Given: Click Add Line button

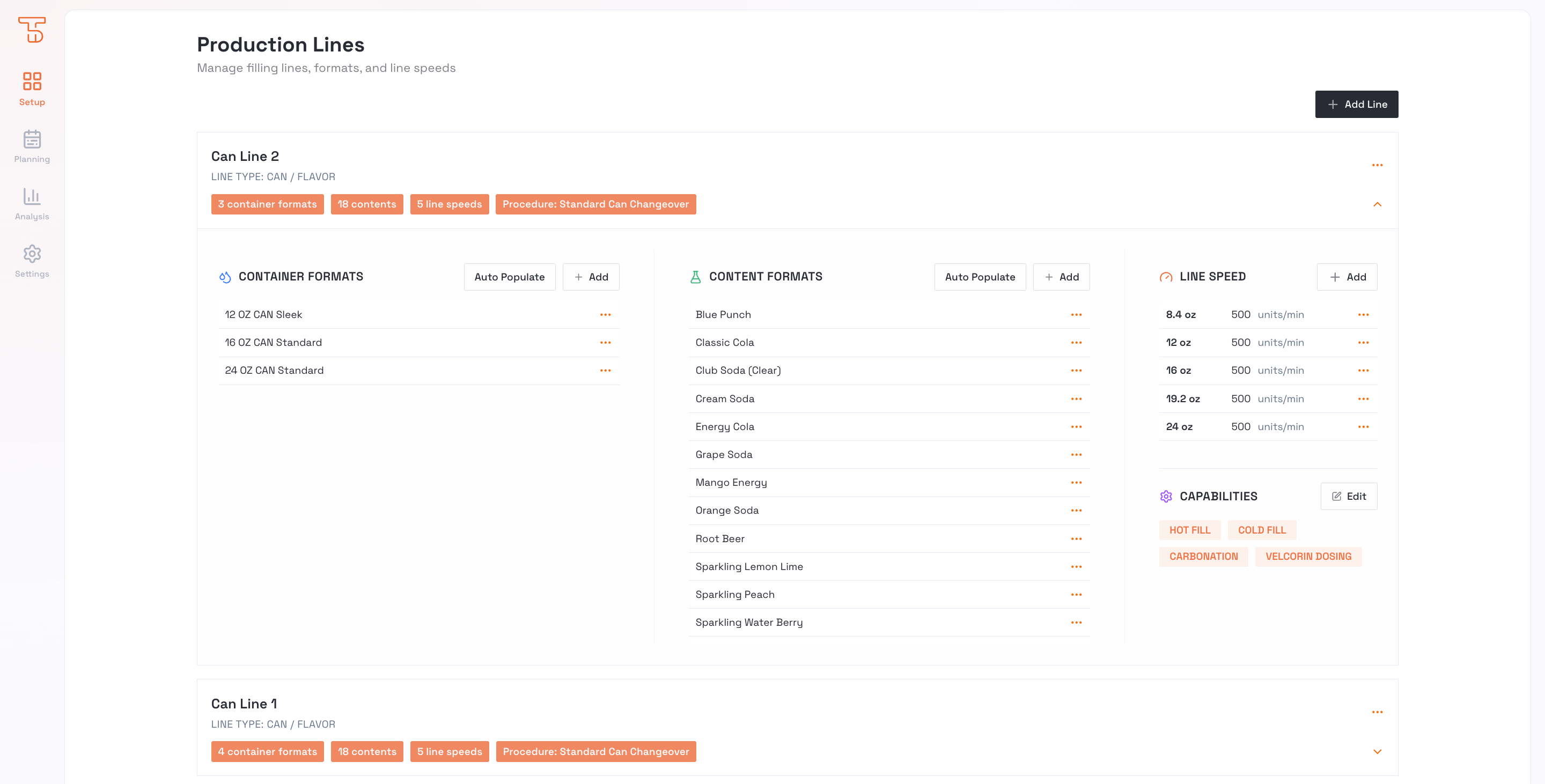Looking at the screenshot, I should (x=1356, y=104).
